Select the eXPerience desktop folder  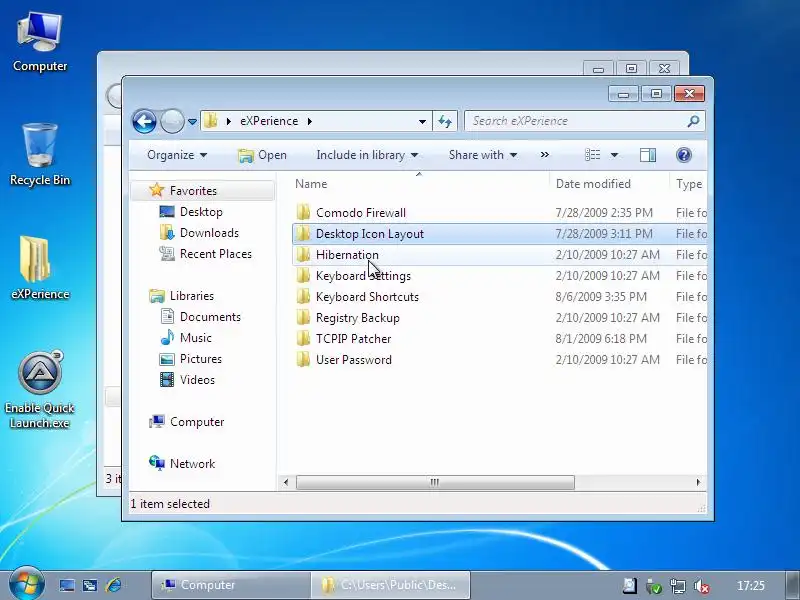click(x=40, y=268)
